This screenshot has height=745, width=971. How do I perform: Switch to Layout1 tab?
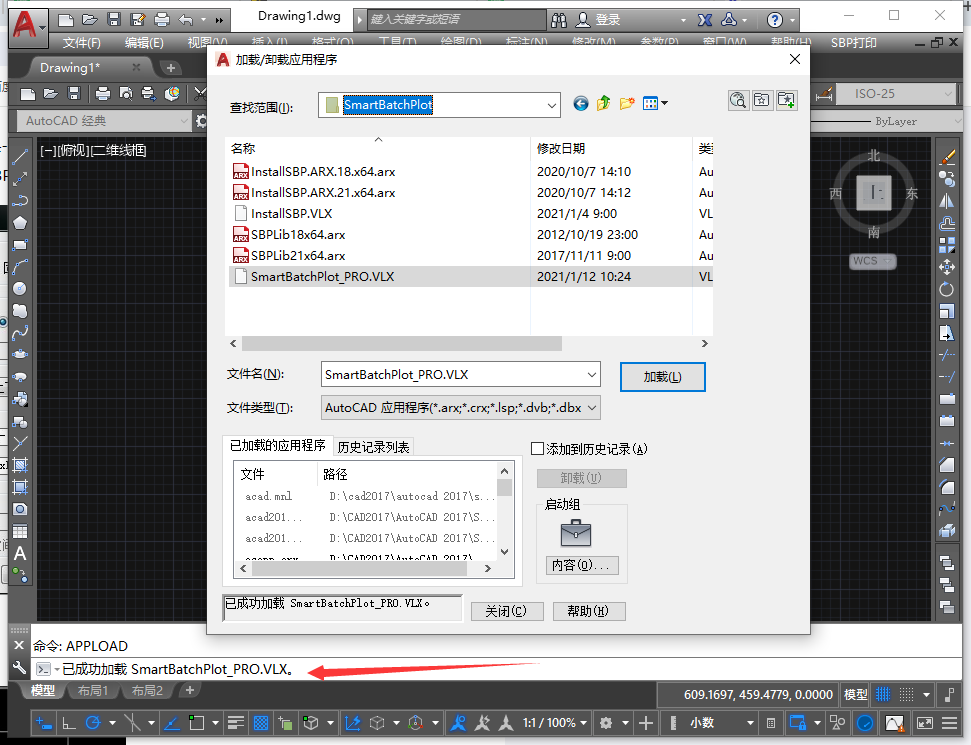coord(93,690)
